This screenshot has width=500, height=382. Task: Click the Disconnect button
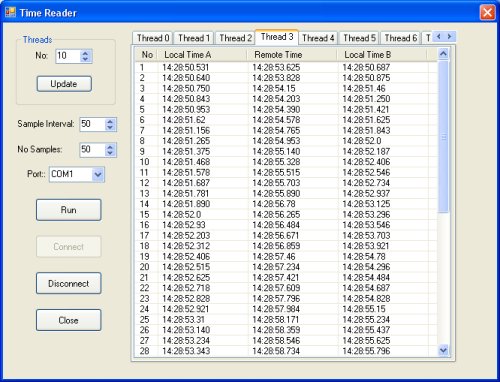tap(68, 283)
